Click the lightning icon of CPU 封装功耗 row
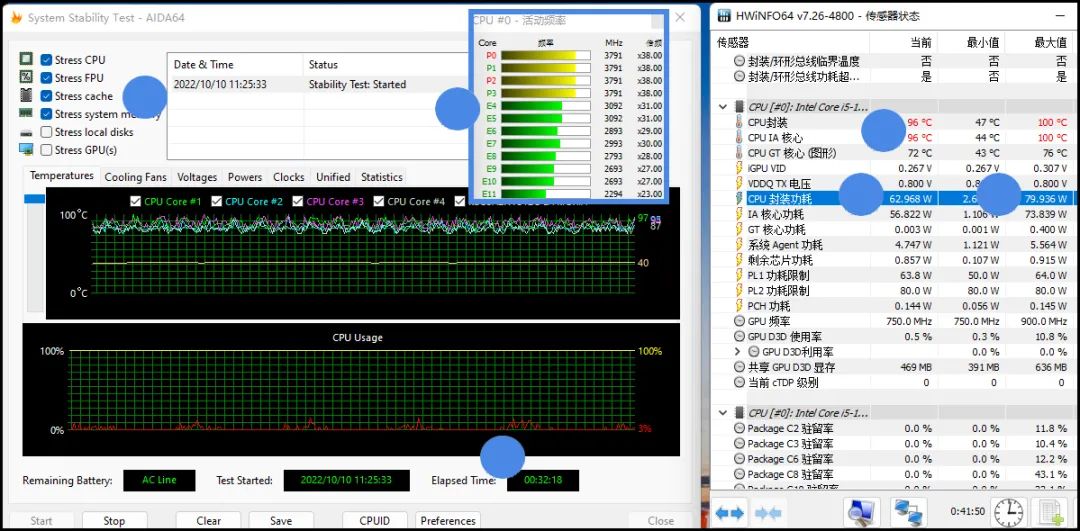 (x=739, y=199)
